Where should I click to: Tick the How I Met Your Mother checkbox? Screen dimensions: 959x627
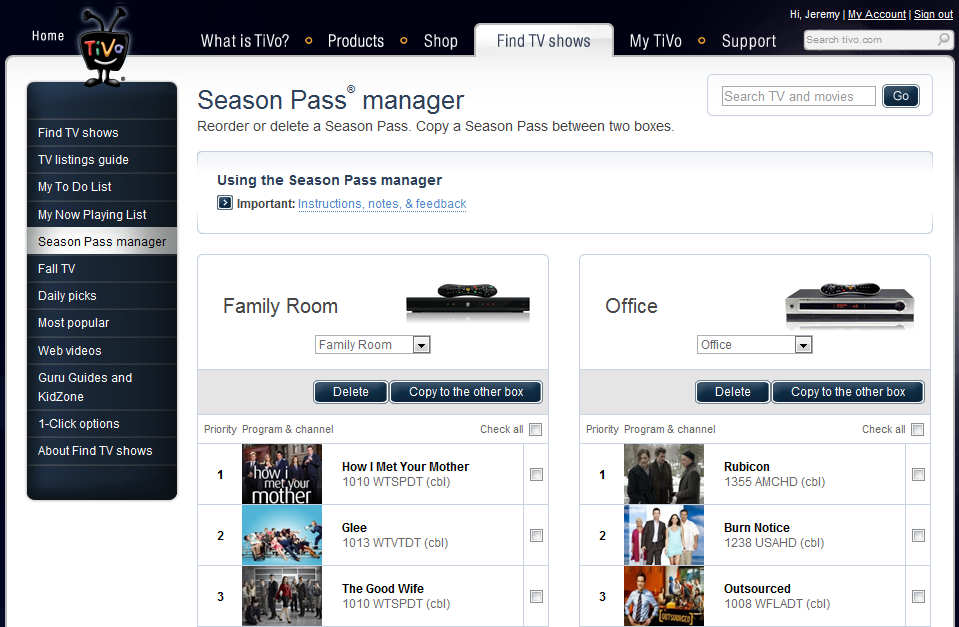pyautogui.click(x=536, y=475)
